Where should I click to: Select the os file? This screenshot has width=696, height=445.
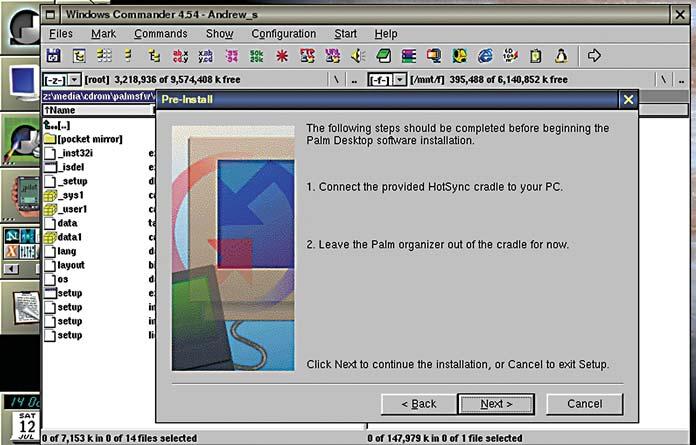tap(56, 279)
